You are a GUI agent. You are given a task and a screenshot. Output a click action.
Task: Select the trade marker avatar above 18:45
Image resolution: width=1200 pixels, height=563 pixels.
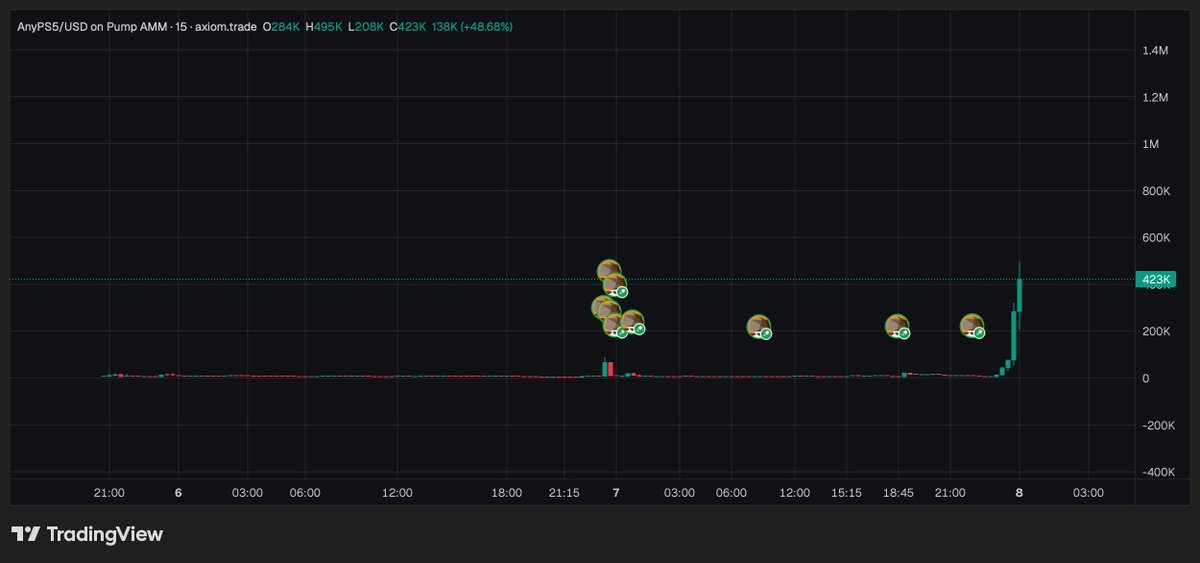click(897, 326)
